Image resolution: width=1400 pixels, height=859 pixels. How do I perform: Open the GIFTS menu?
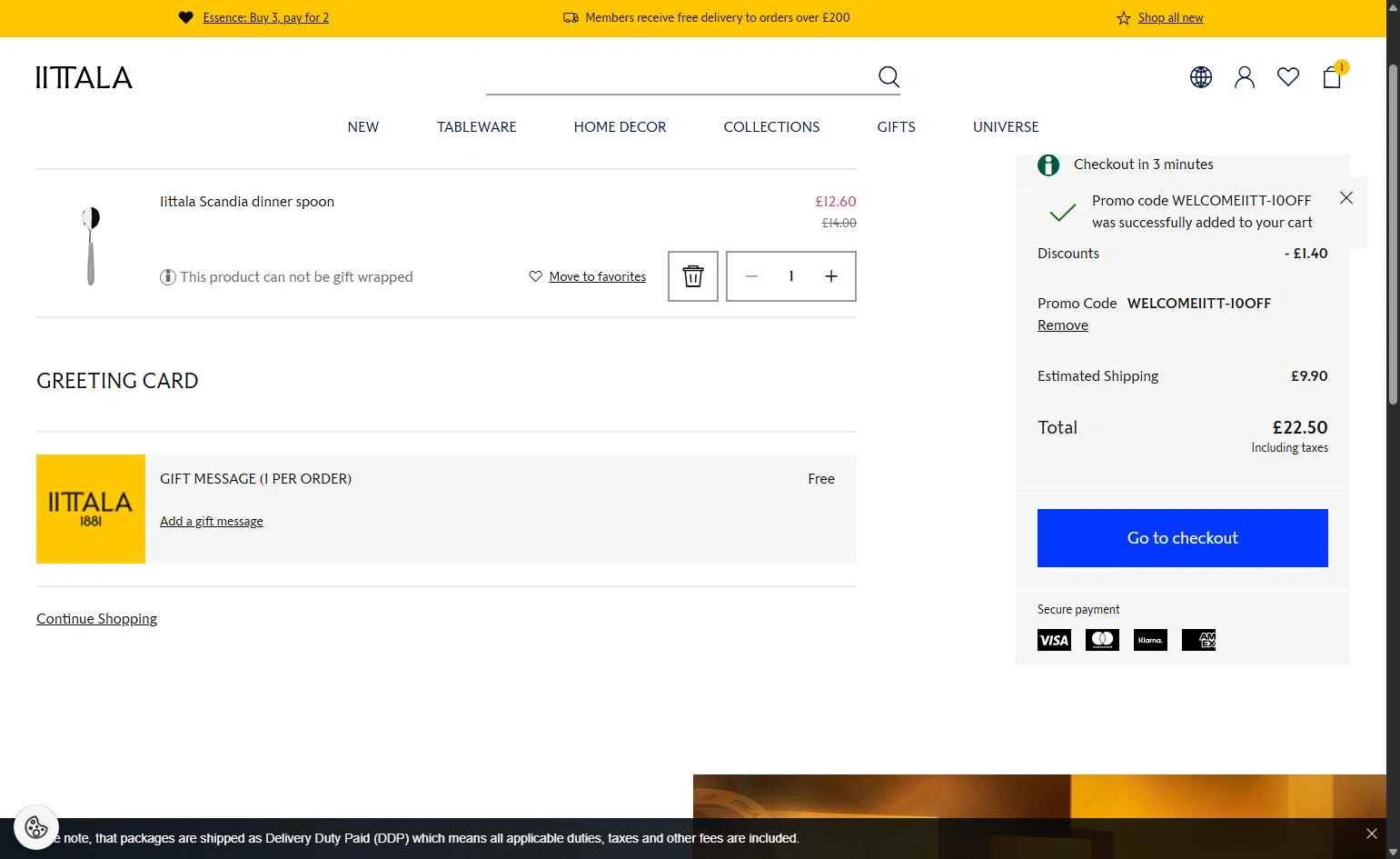point(896,127)
